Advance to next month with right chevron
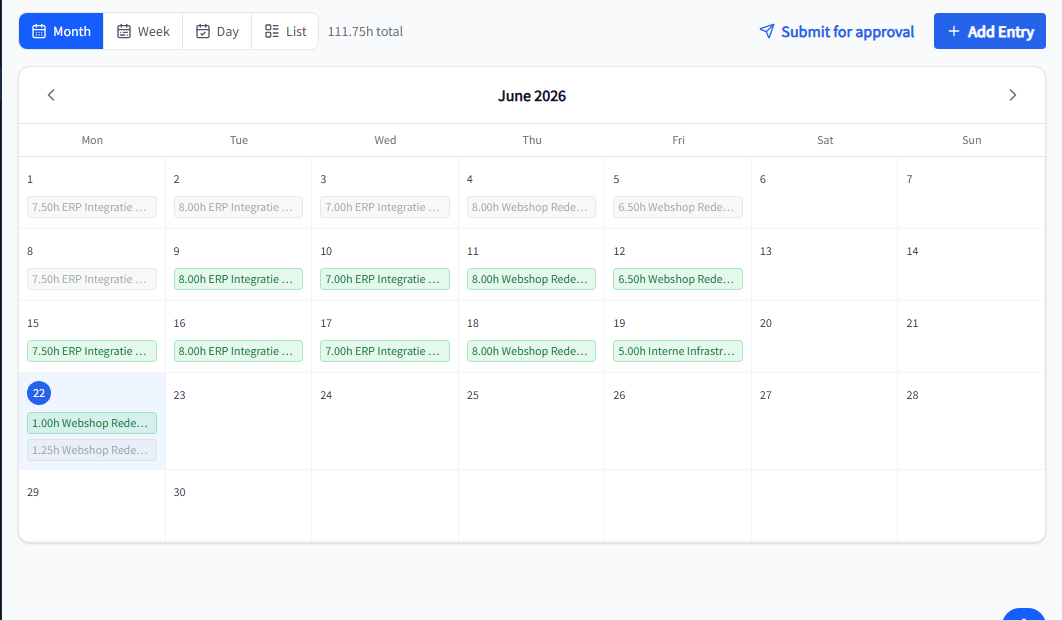The image size is (1062, 620). click(1013, 95)
